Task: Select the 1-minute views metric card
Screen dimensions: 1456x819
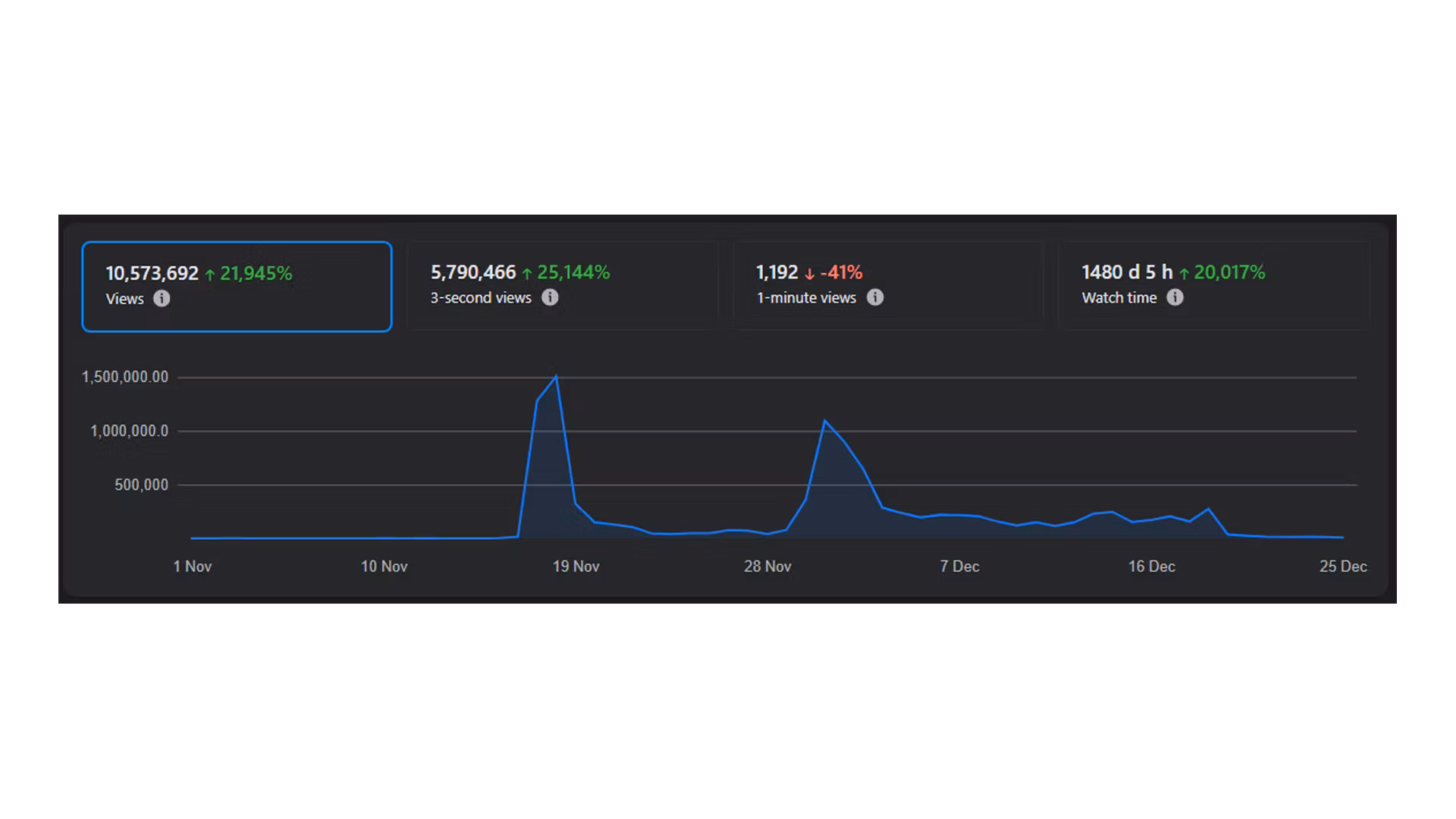Action: point(888,286)
